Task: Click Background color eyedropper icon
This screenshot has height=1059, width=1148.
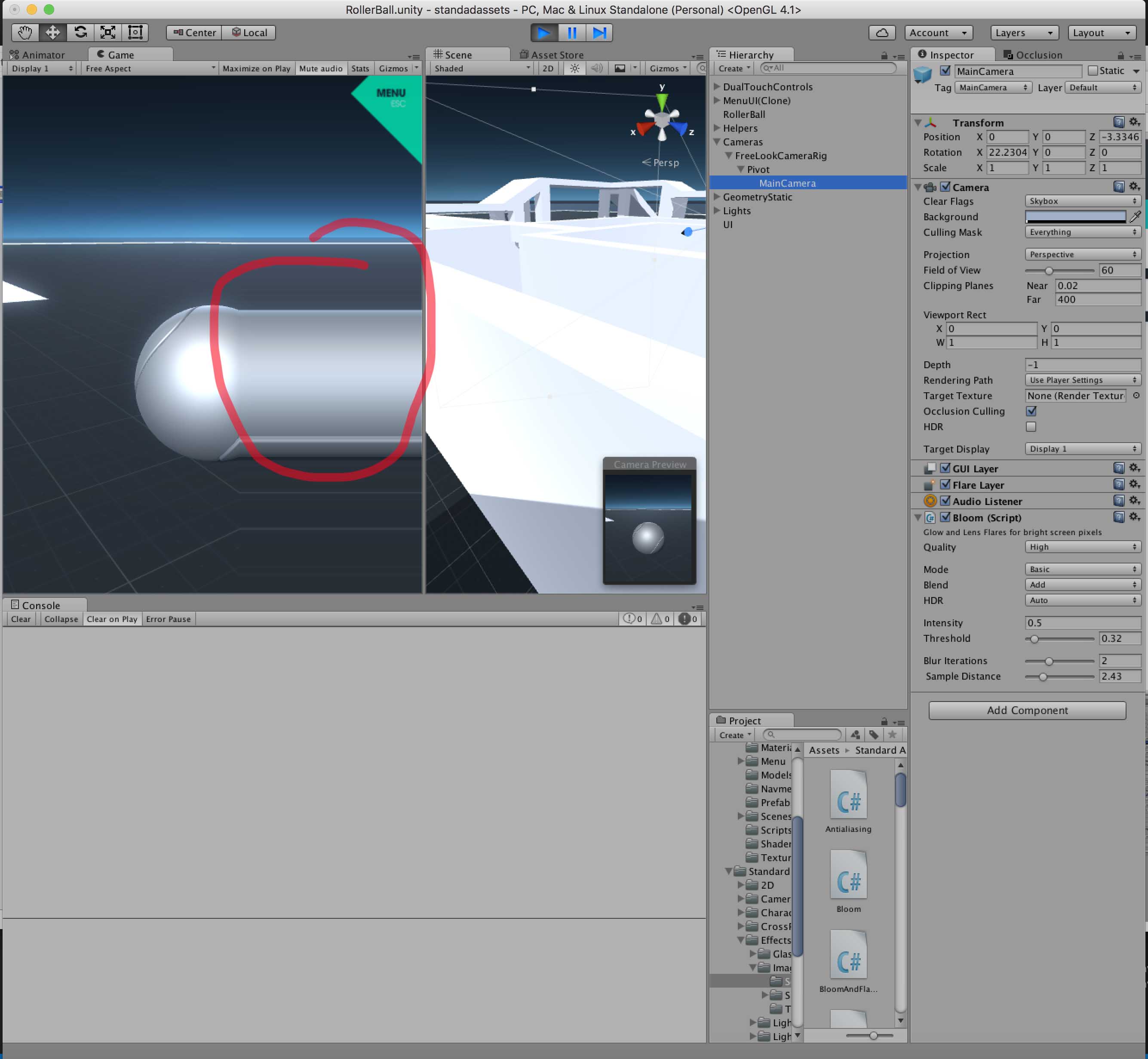Action: click(x=1135, y=217)
